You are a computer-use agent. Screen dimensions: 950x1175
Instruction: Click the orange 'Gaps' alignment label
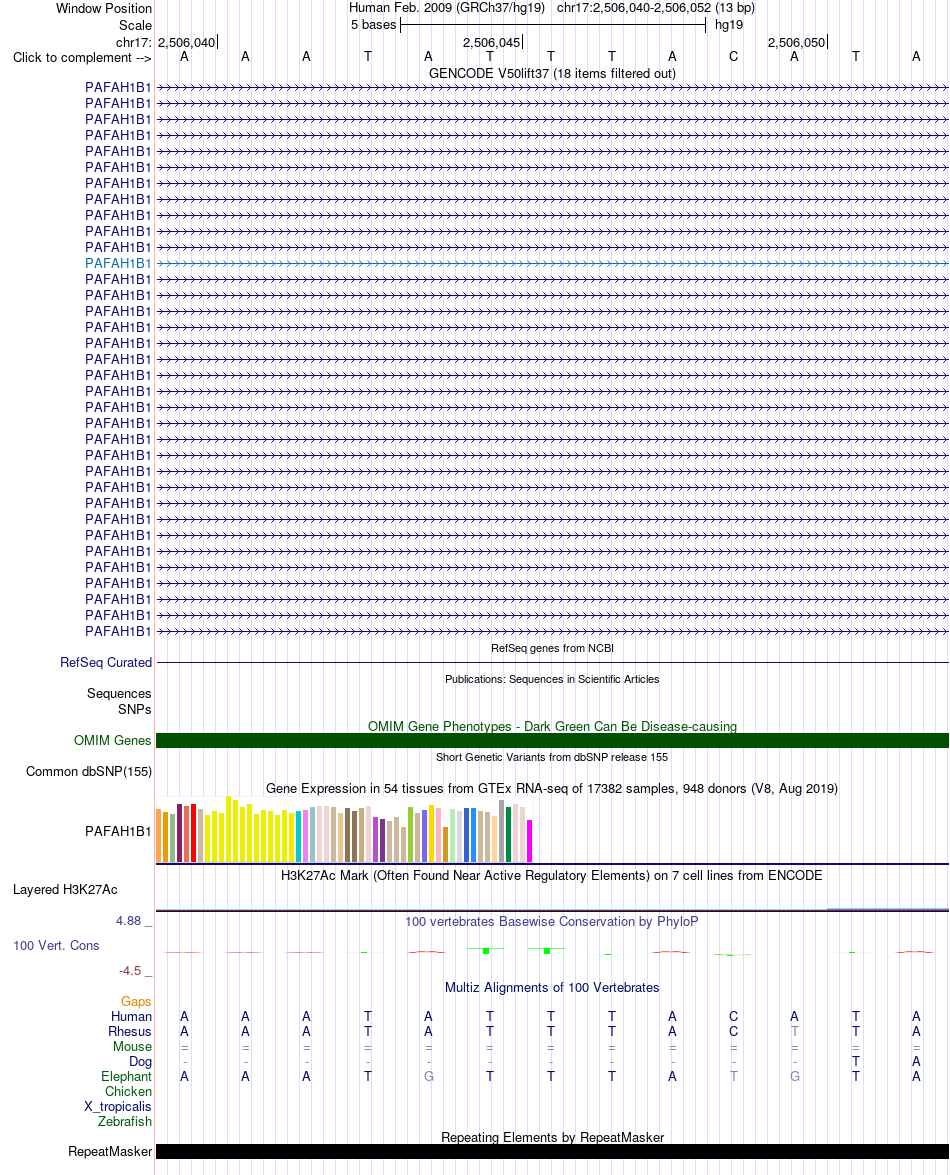tap(136, 1002)
